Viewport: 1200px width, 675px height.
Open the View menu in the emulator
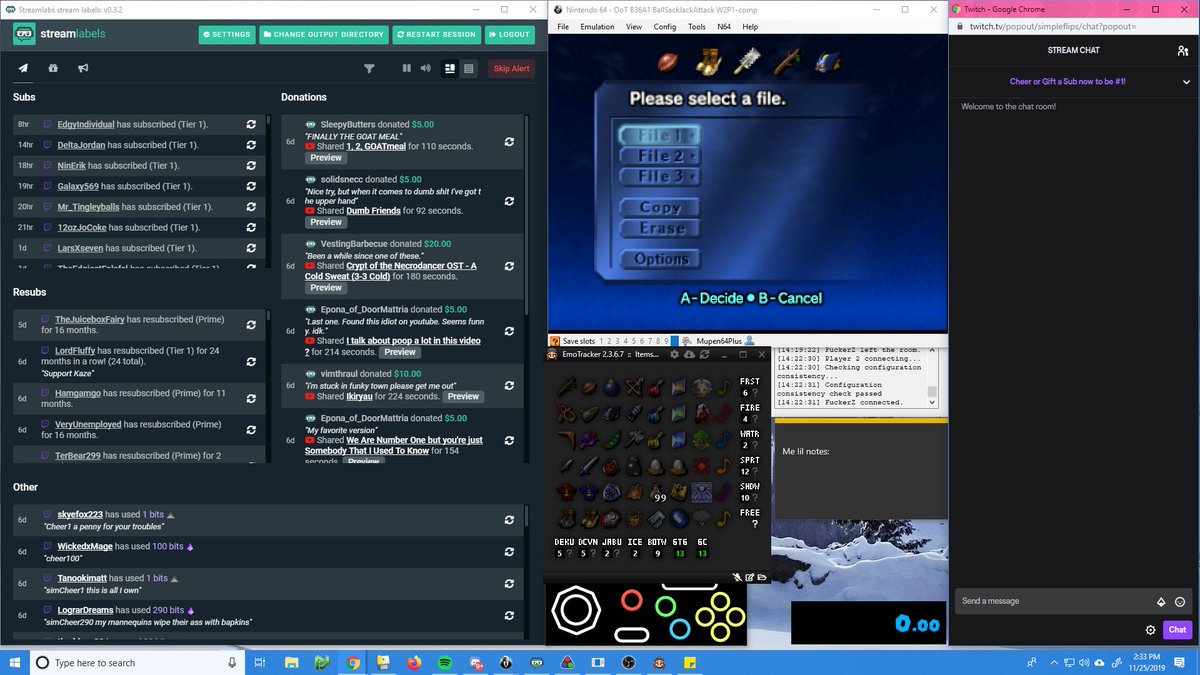(634, 27)
